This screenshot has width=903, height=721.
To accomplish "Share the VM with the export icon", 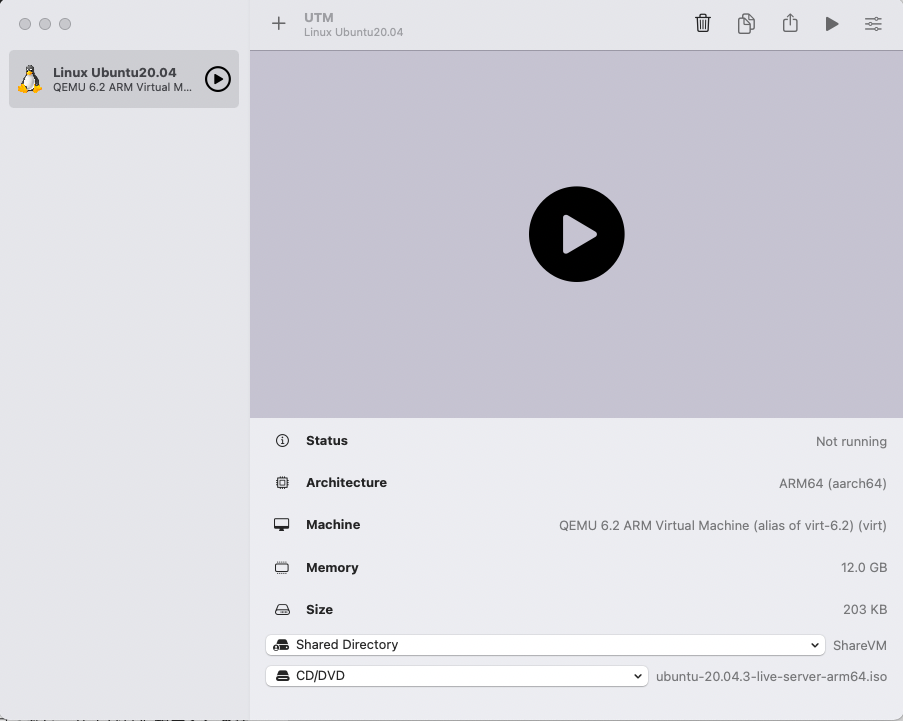I will 790,23.
